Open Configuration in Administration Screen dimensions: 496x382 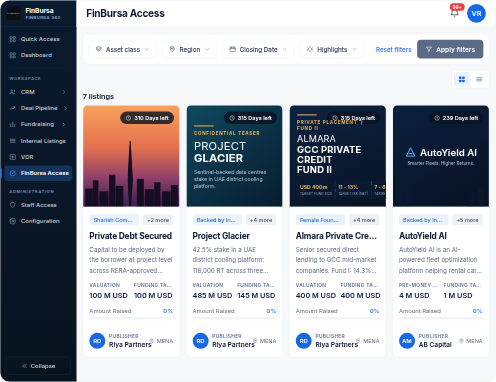click(x=38, y=221)
